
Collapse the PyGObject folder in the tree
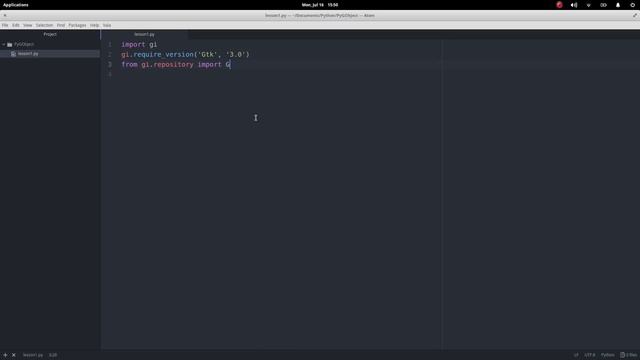point(4,44)
